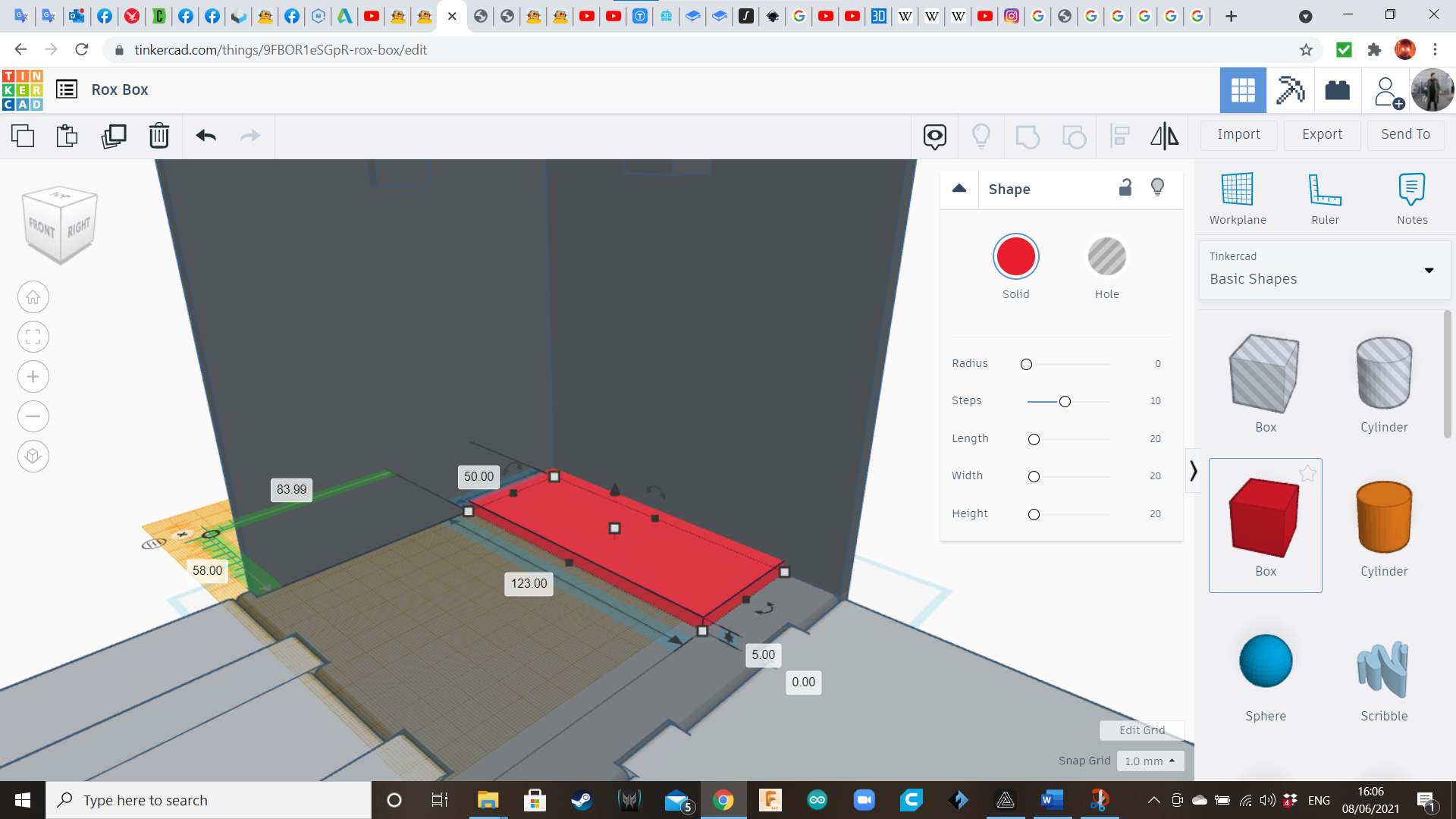Set shape to Hole

(1106, 257)
